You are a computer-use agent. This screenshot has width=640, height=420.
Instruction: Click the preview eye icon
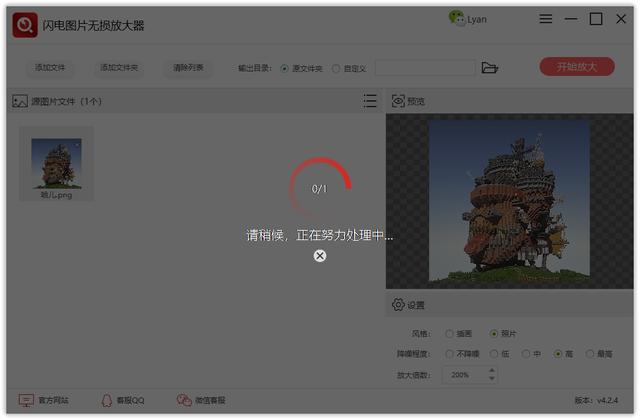(398, 101)
